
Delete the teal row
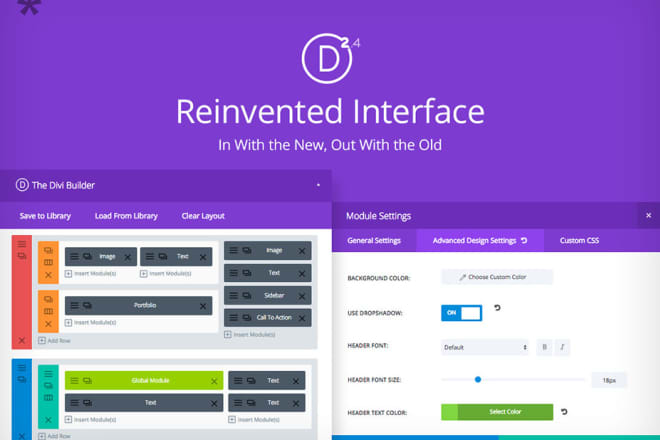tap(48, 420)
